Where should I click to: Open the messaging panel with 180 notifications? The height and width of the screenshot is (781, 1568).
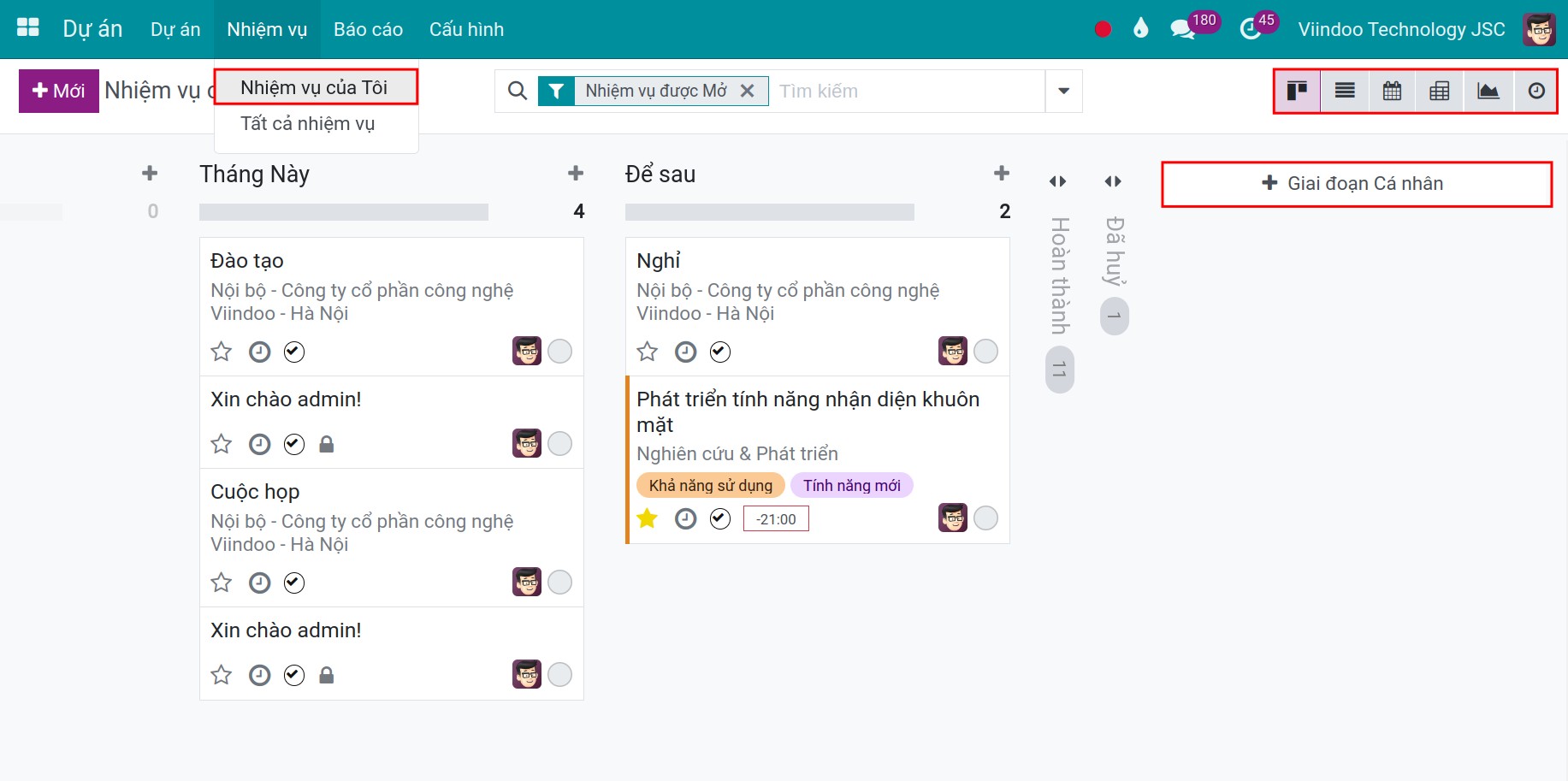tap(1182, 28)
